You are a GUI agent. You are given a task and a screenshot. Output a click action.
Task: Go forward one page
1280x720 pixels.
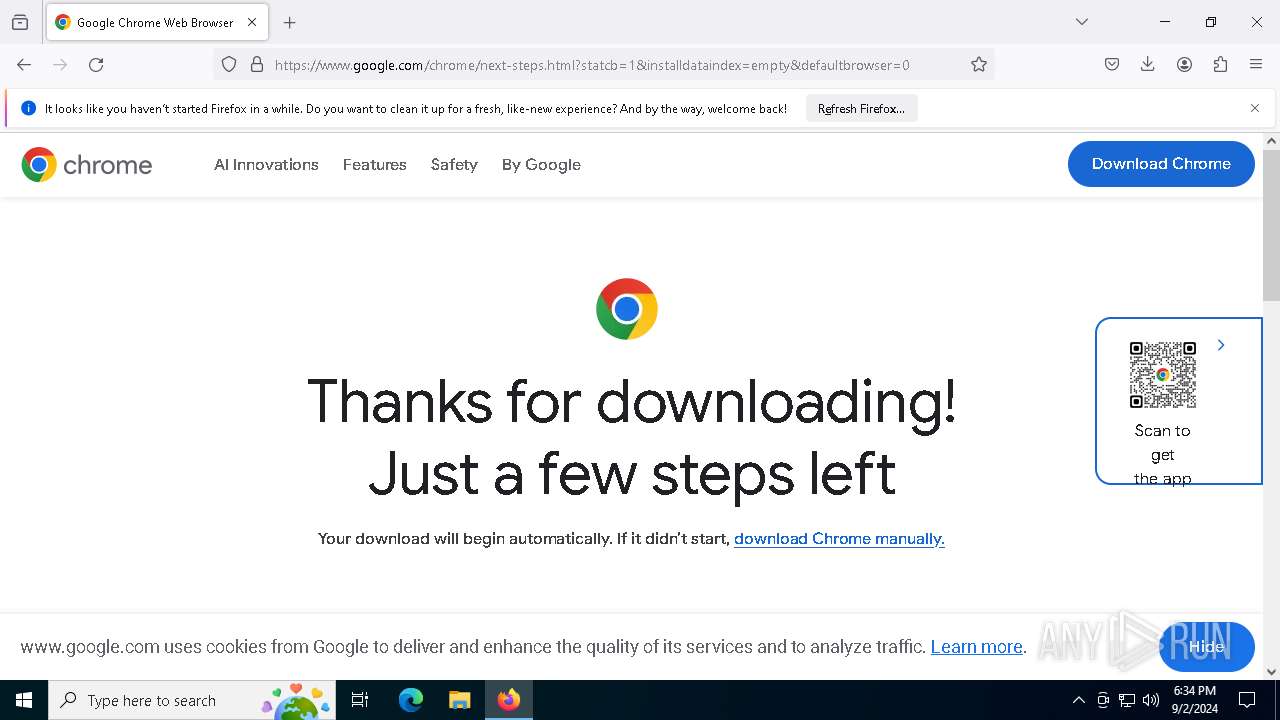click(60, 65)
